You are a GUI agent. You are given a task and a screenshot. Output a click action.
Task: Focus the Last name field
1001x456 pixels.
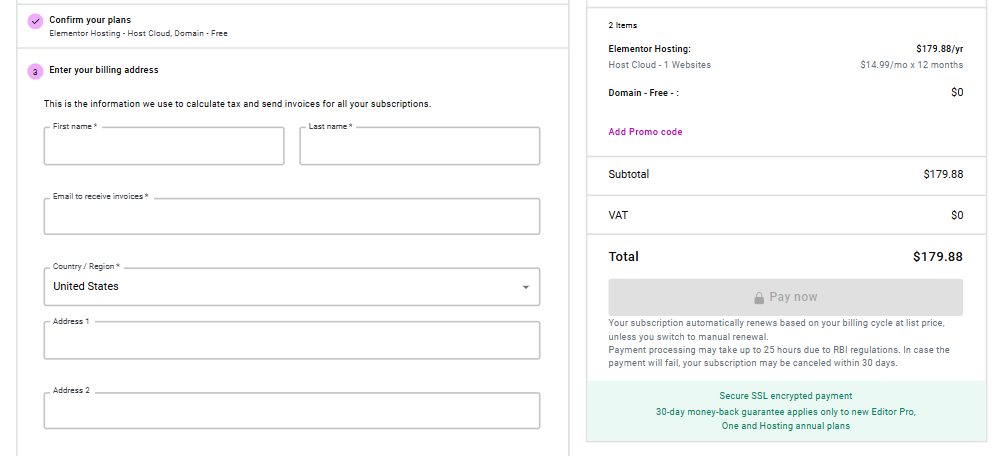pos(419,147)
